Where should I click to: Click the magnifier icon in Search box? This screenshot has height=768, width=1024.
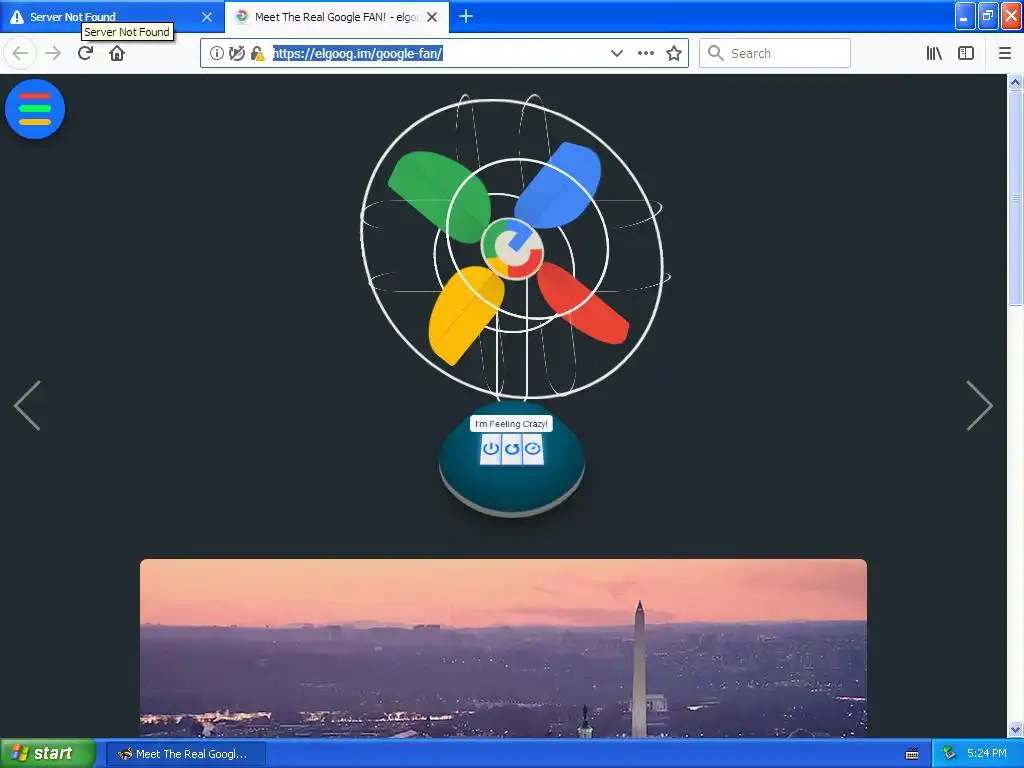716,53
